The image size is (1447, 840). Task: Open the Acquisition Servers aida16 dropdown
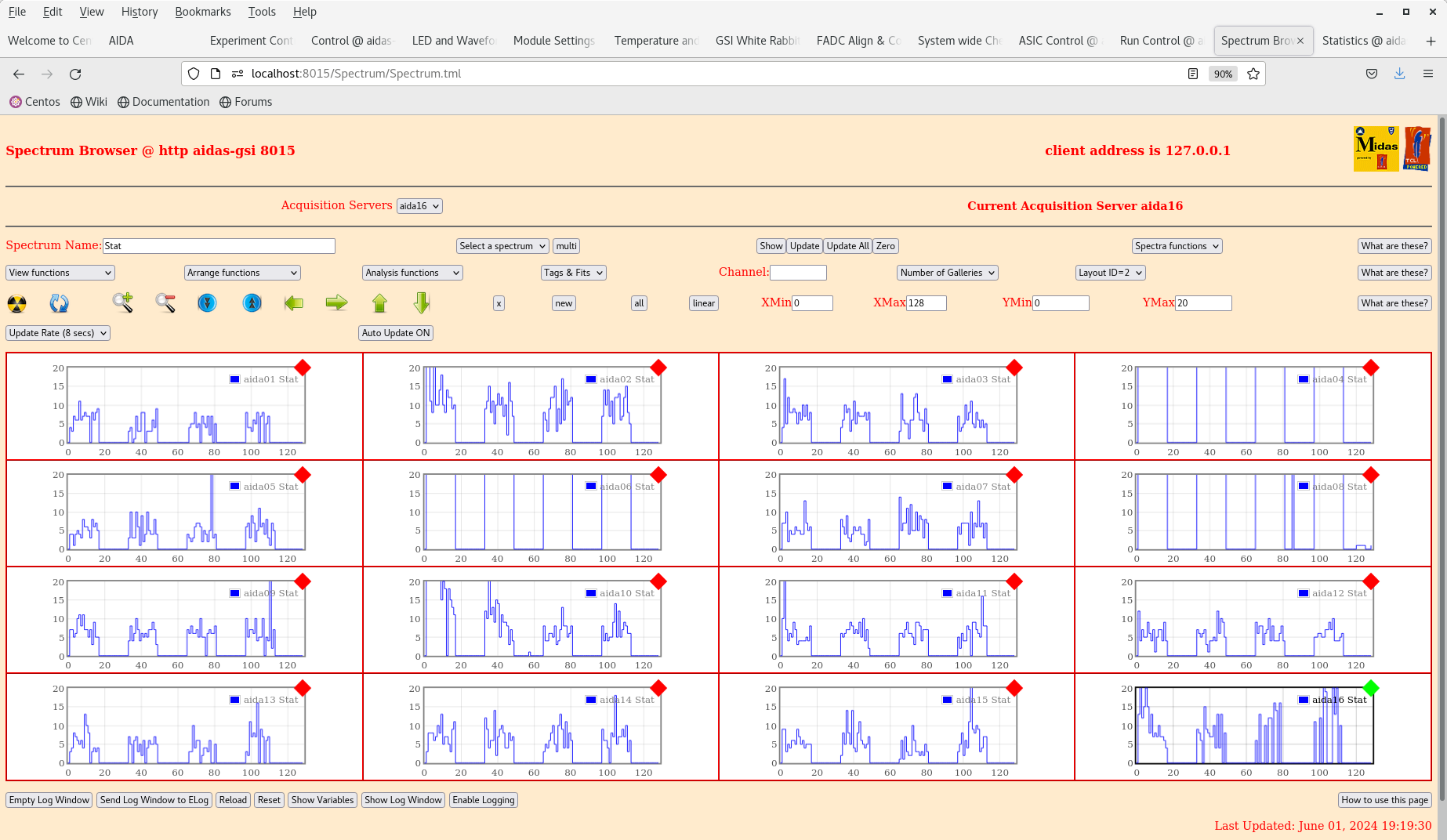[419, 206]
